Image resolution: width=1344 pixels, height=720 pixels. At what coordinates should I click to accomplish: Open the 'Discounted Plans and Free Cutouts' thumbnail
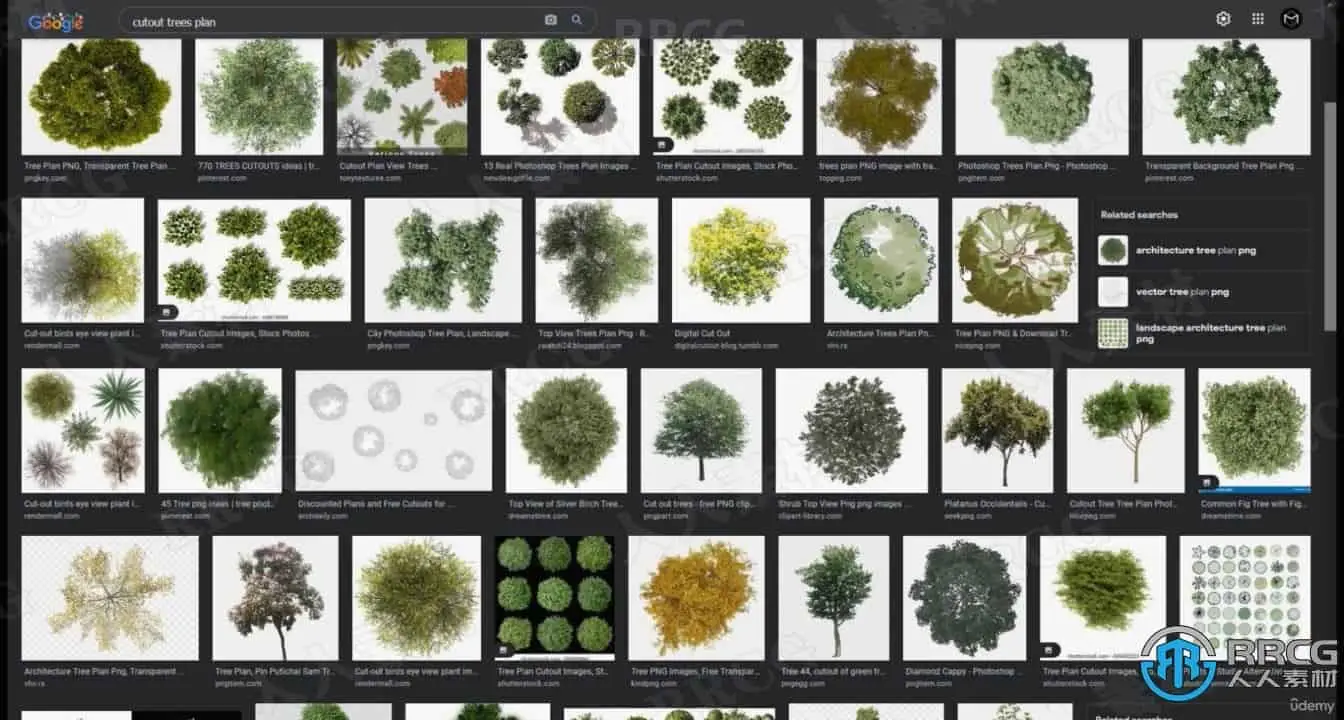[x=394, y=430]
